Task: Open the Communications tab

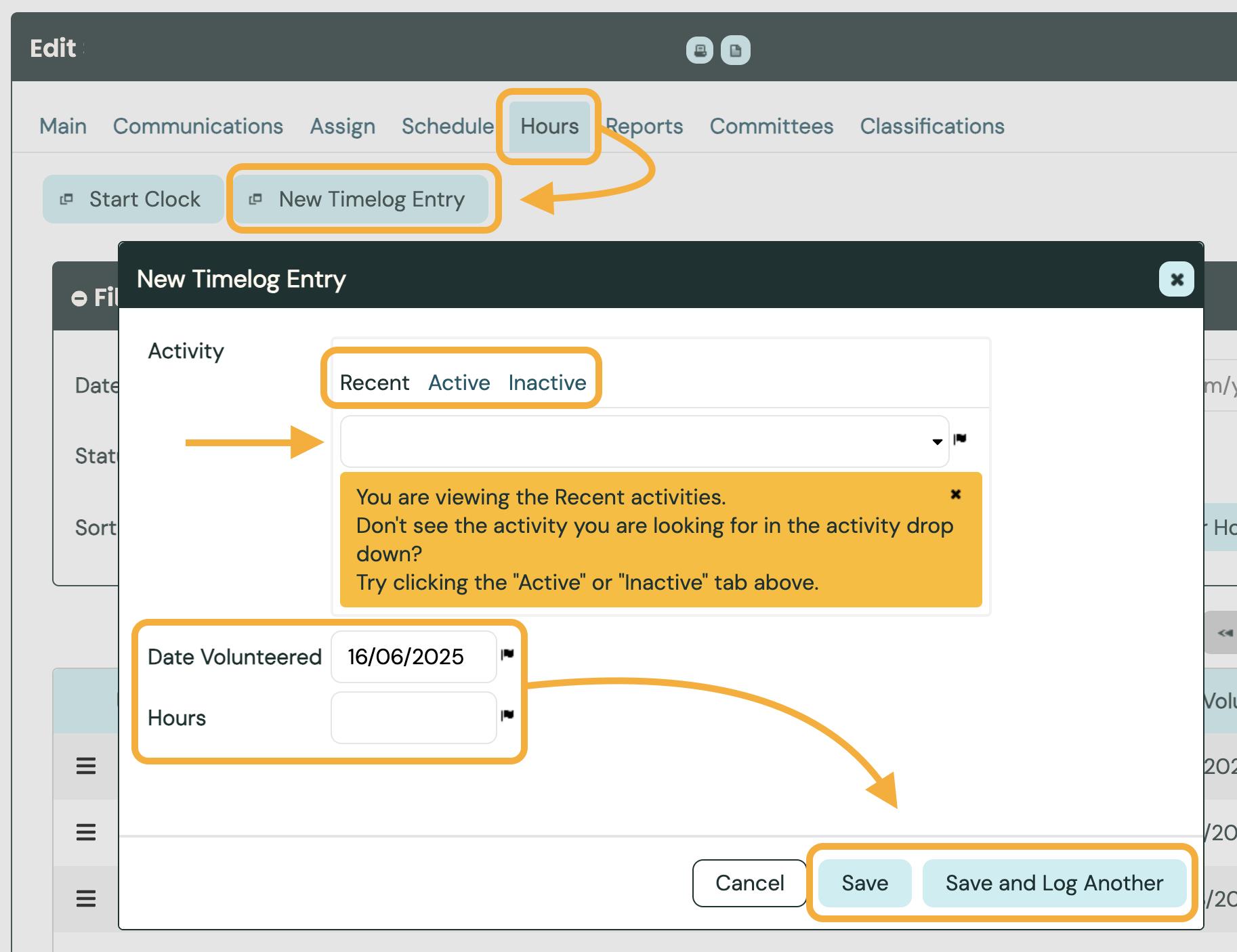Action: click(x=198, y=126)
